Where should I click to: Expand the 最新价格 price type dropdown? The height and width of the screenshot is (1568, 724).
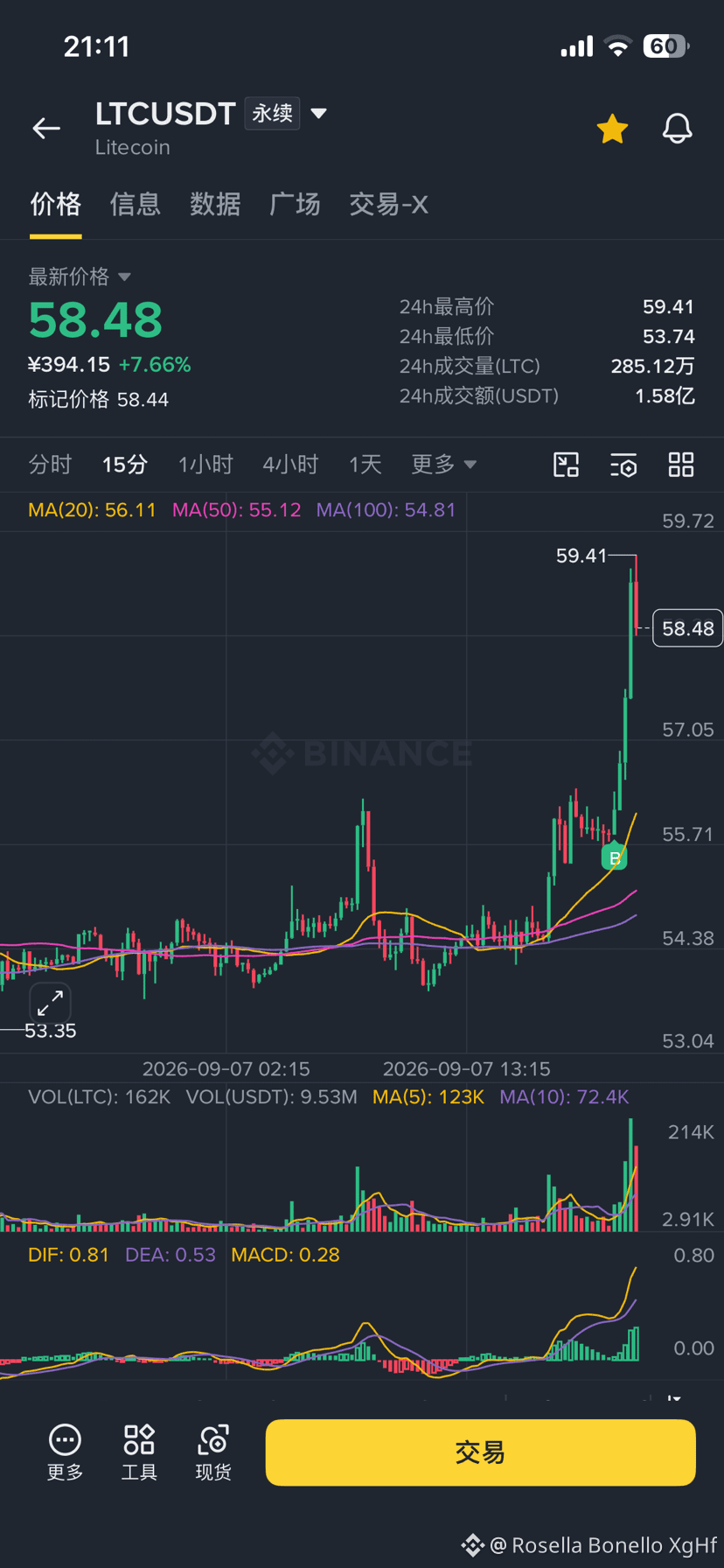[x=124, y=277]
